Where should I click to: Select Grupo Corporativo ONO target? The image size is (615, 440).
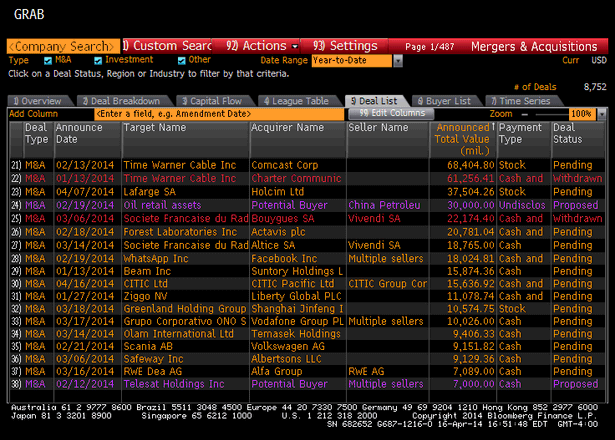185,321
